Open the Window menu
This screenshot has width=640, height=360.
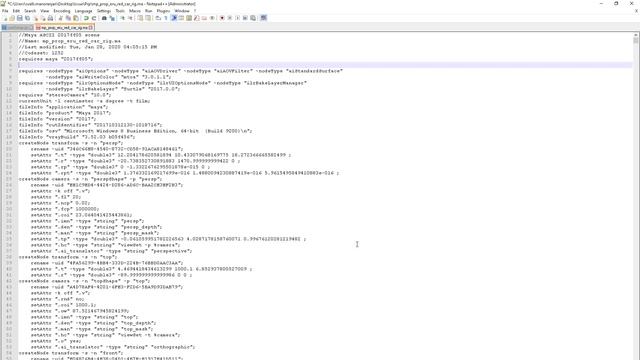(182, 11)
